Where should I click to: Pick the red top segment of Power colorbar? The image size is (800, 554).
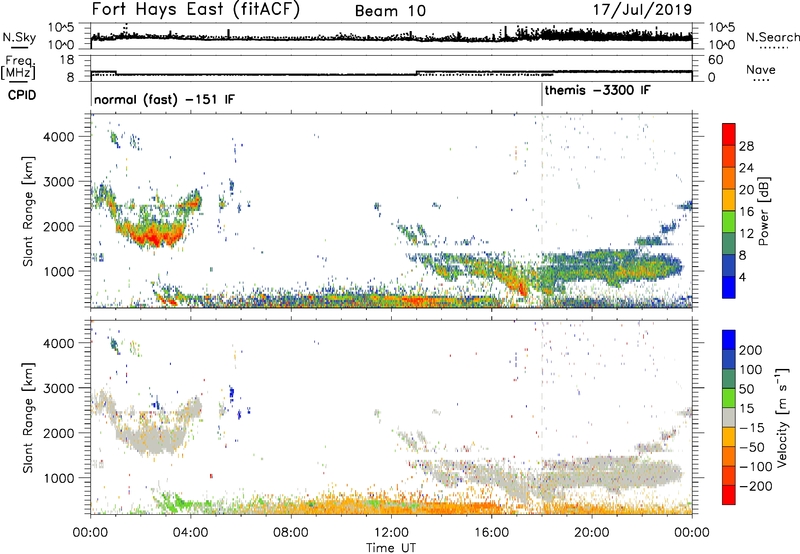coord(729,135)
